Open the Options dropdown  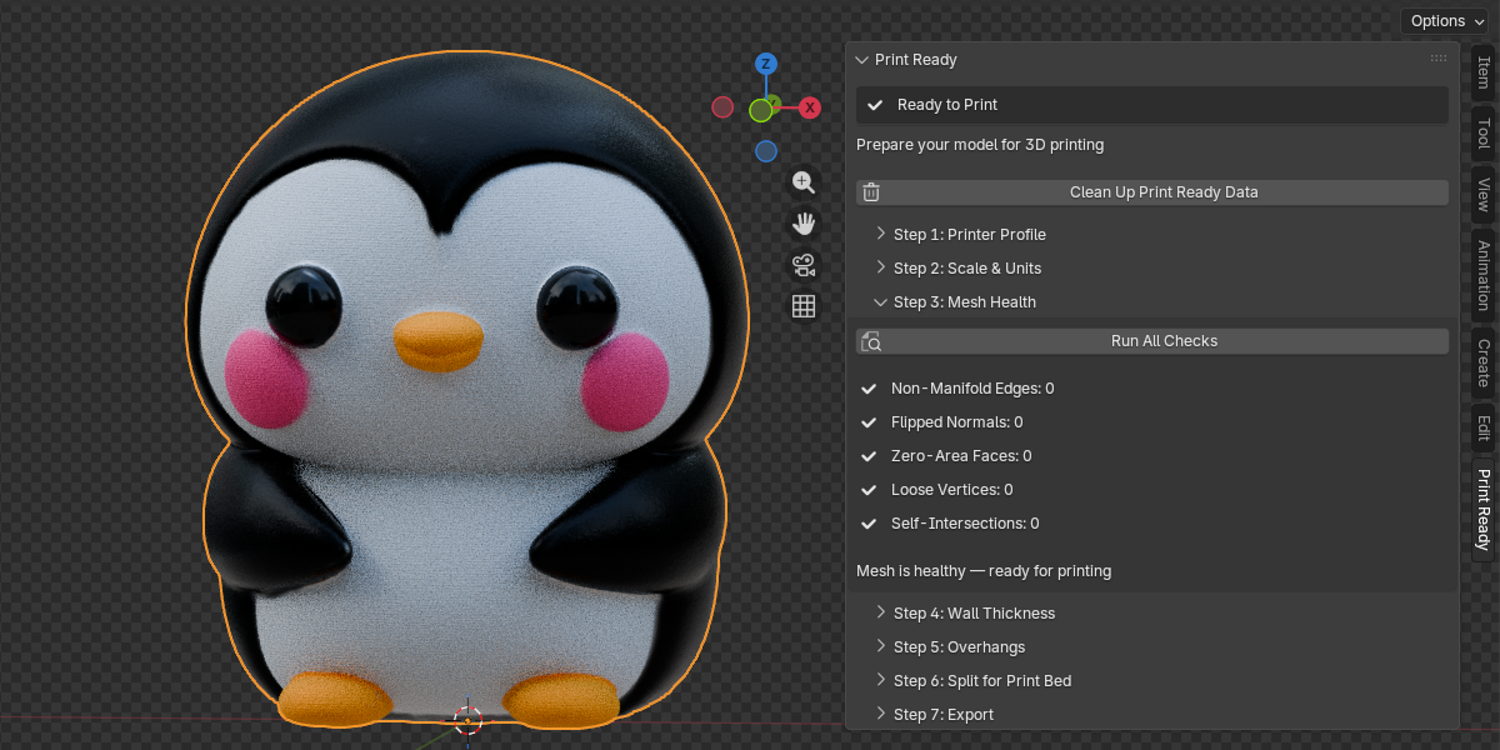coord(1444,21)
